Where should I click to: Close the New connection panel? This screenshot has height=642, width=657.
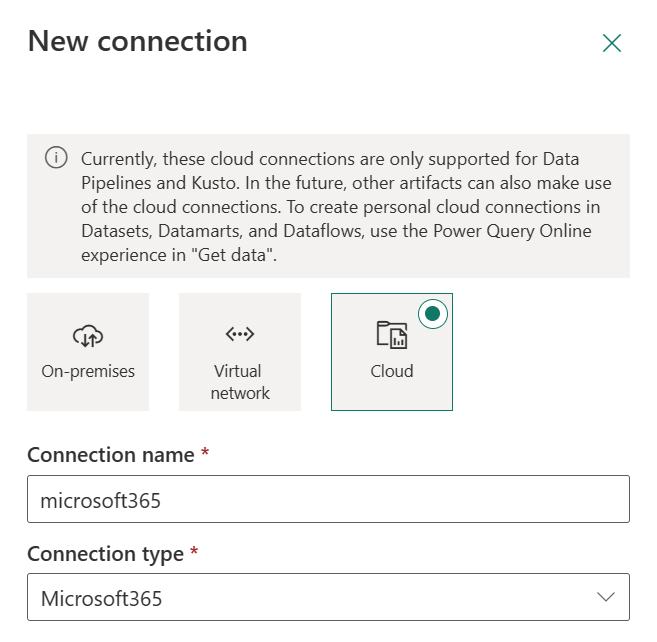point(612,43)
